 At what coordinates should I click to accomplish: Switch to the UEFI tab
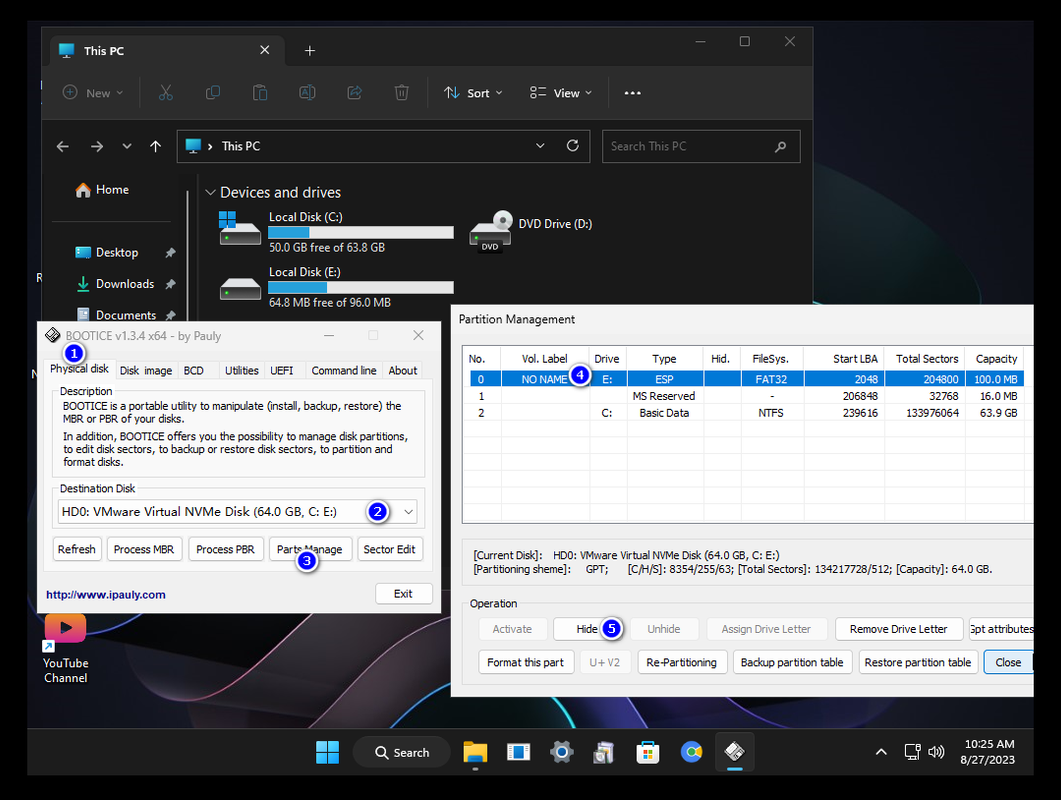click(x=282, y=371)
